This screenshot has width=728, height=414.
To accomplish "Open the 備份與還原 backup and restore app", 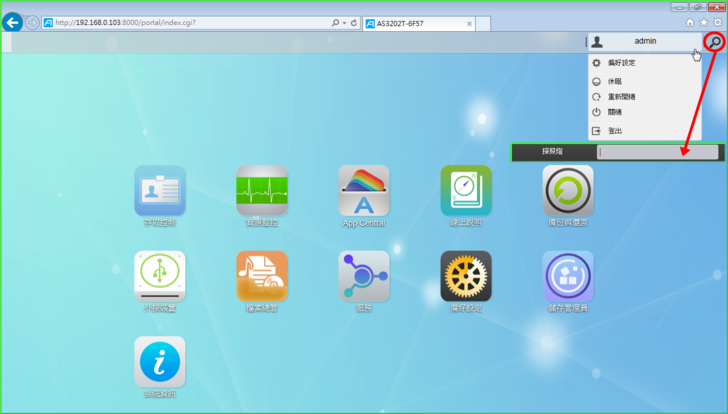I will [568, 190].
